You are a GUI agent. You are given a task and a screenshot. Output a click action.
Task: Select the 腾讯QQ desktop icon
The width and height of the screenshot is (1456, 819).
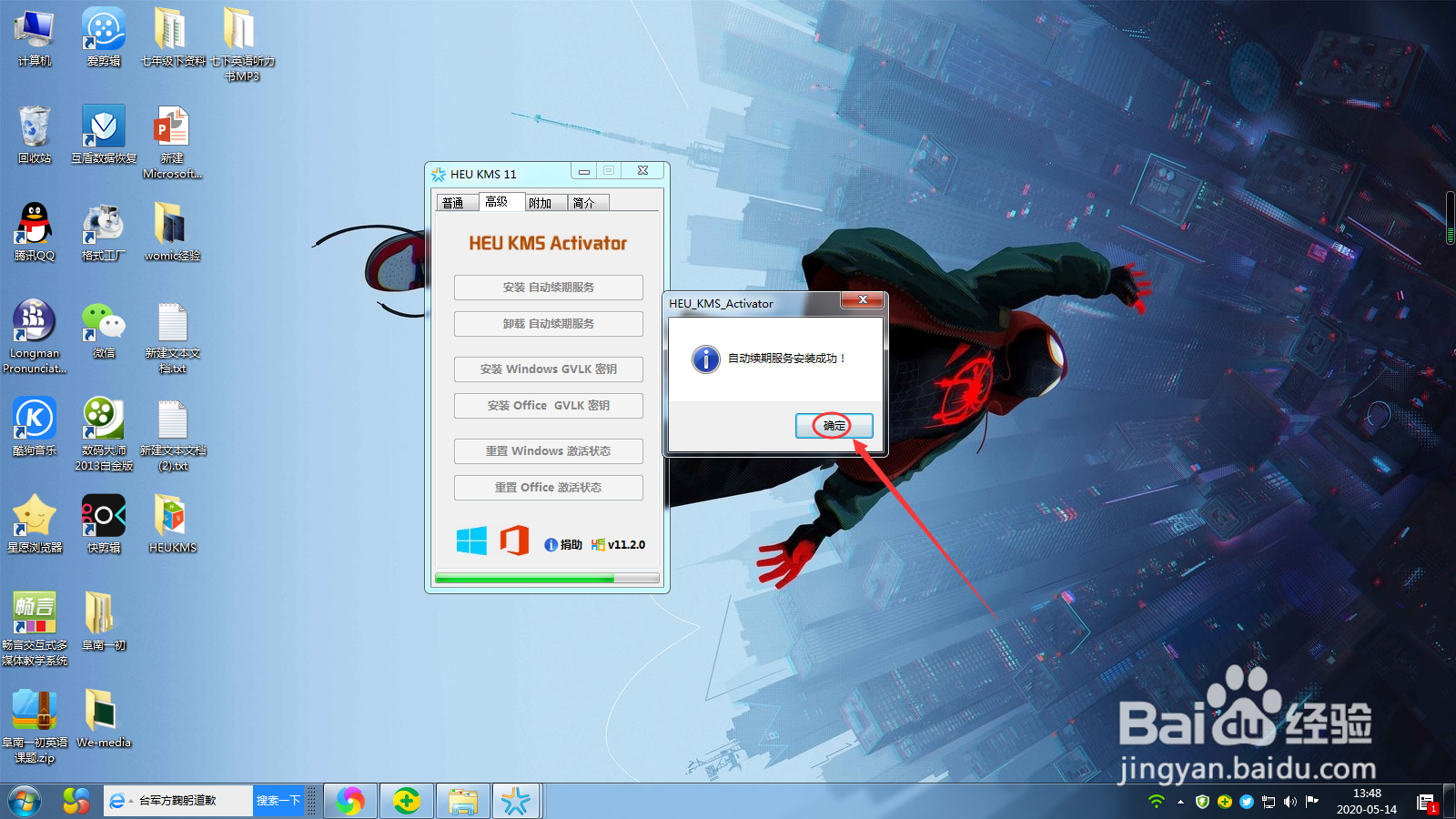click(x=35, y=232)
